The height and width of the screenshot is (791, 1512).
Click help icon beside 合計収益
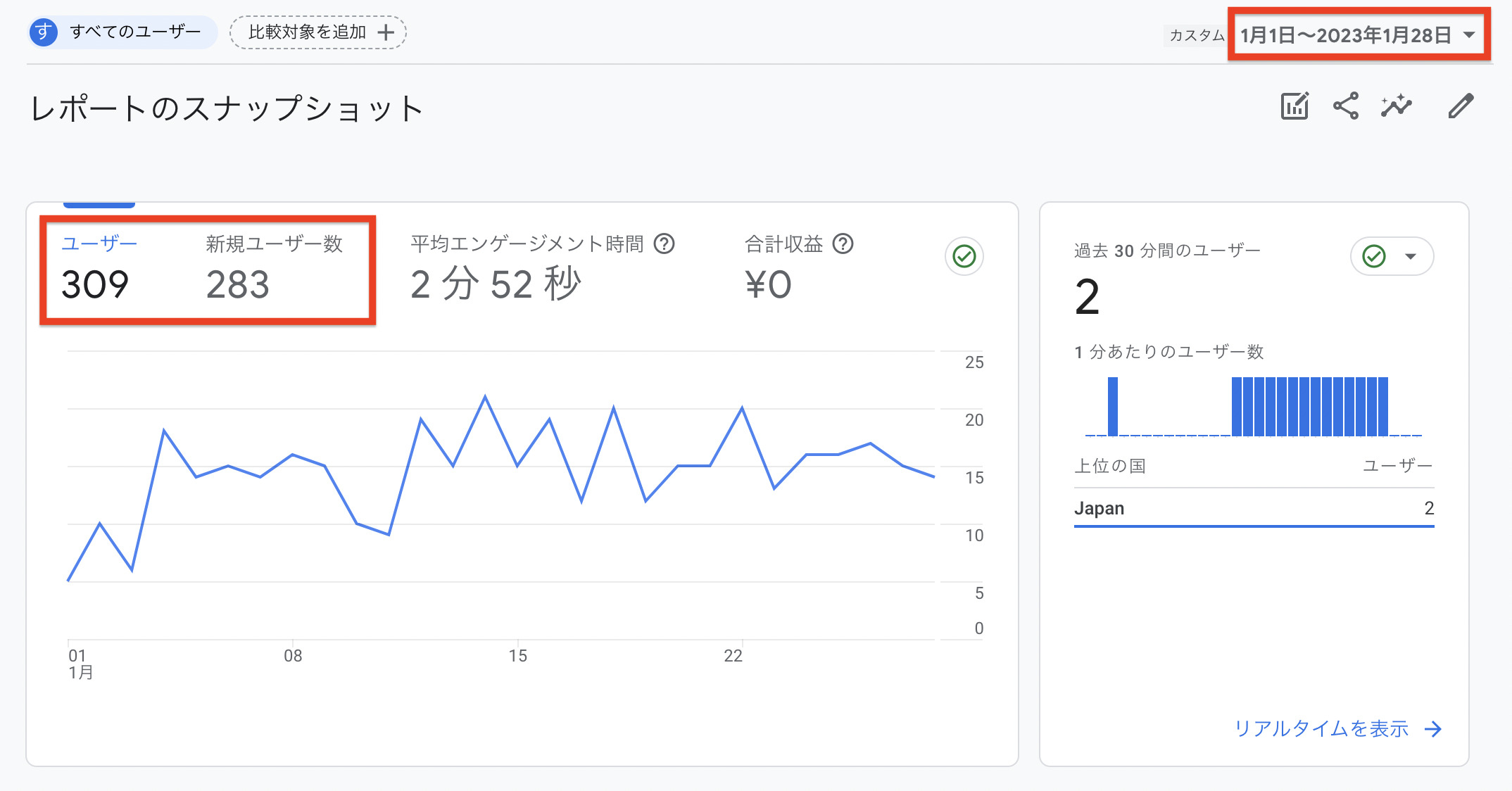[843, 244]
